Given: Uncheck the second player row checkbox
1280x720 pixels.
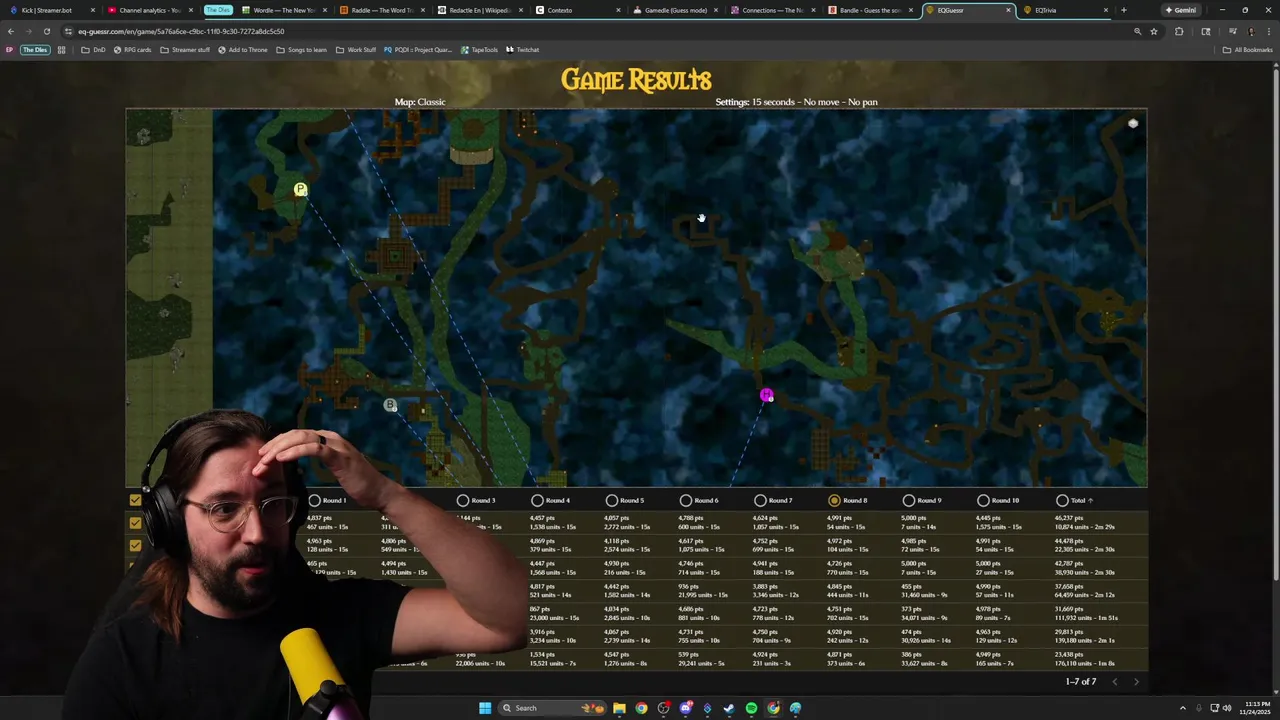Looking at the screenshot, I should coord(135,545).
